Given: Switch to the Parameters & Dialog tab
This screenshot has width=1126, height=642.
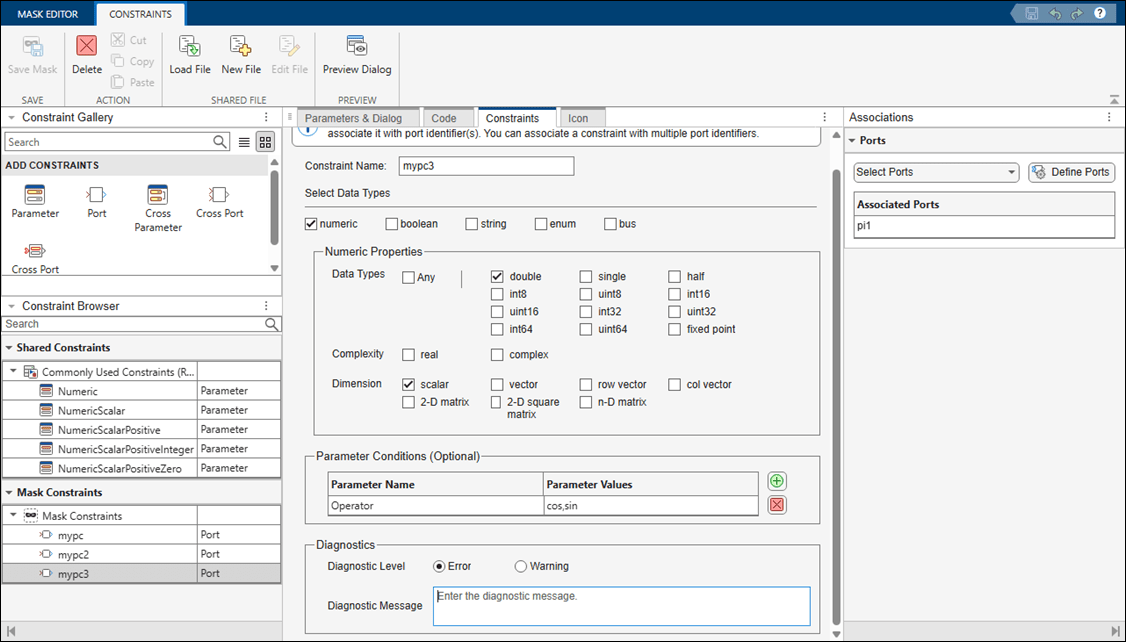Looking at the screenshot, I should (352, 118).
